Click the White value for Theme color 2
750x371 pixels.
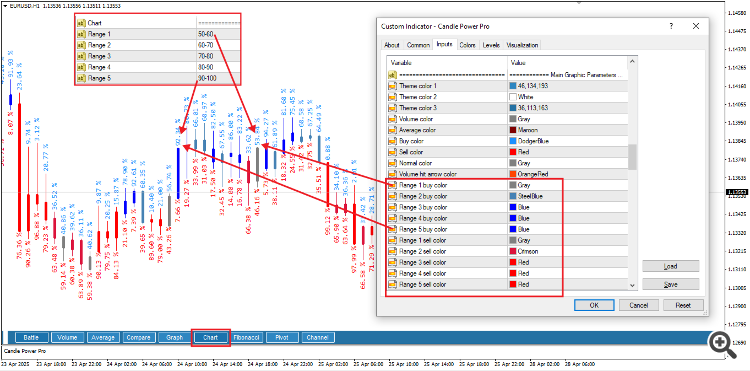coord(526,97)
